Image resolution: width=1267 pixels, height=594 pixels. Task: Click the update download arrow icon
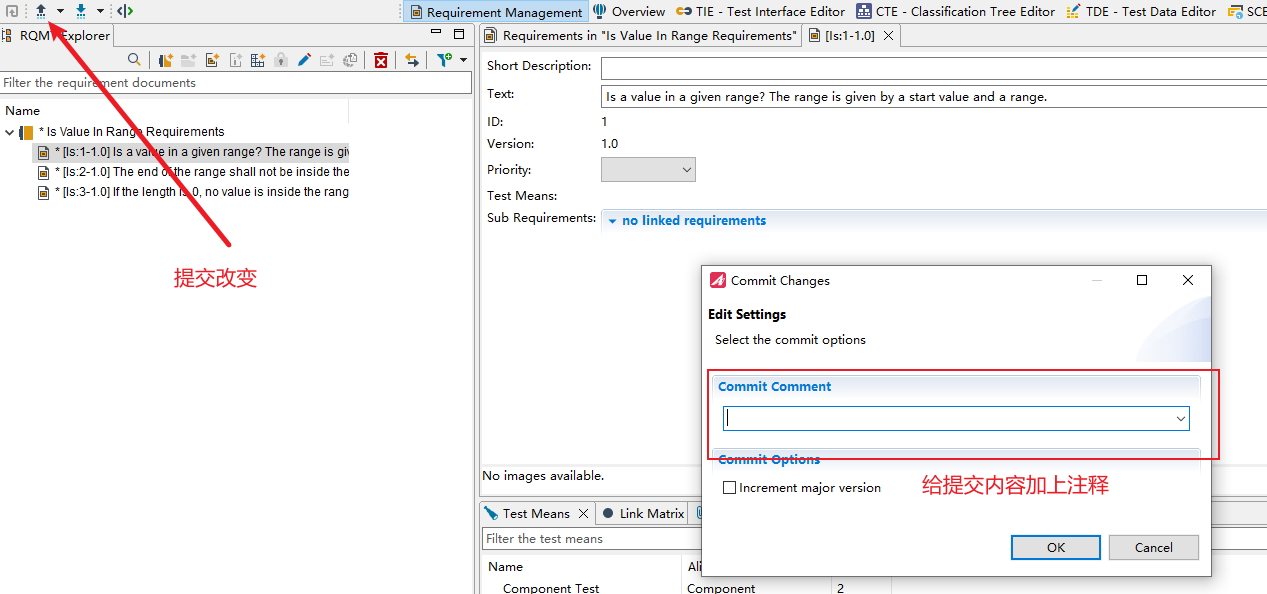point(81,11)
